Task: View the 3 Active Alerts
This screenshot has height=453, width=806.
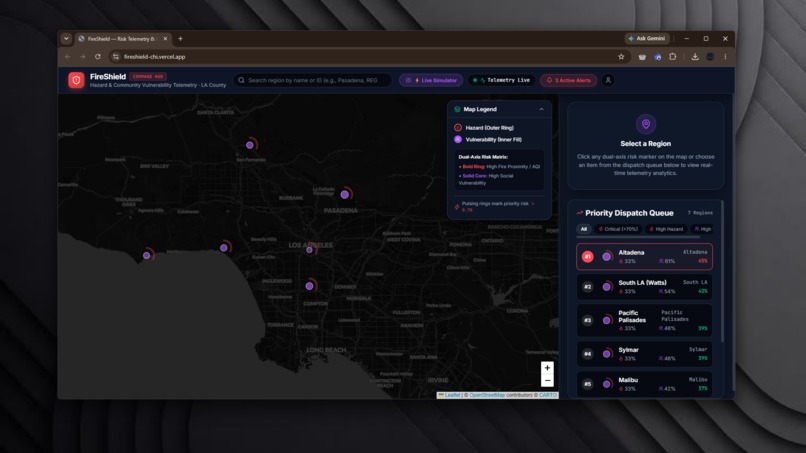Action: click(569, 80)
